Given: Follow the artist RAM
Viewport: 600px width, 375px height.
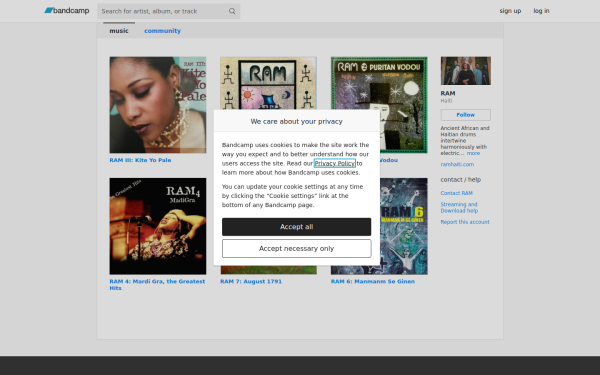Looking at the screenshot, I should (x=465, y=115).
